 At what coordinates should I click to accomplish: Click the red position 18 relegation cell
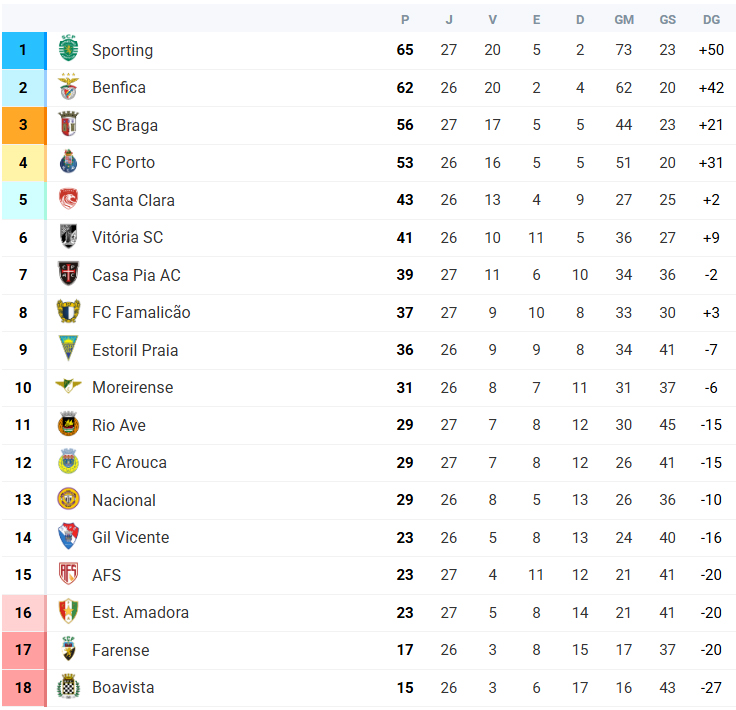tap(24, 688)
